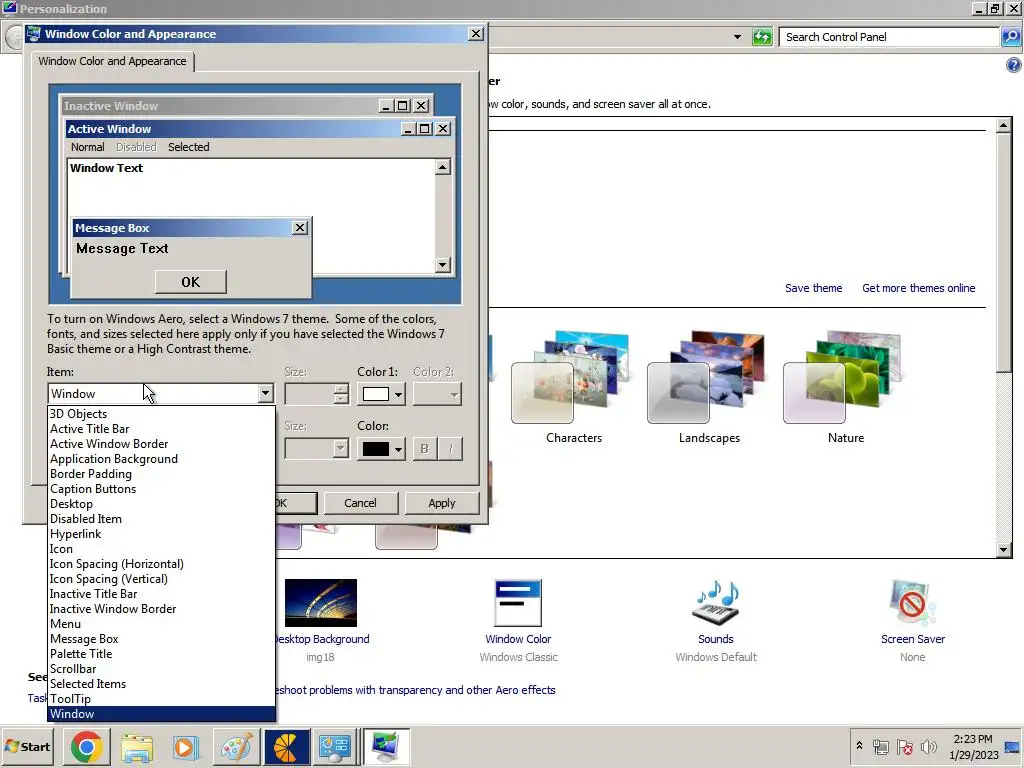The image size is (1024, 768).
Task: Collapse the Item combo box arrow
Action: pos(264,394)
